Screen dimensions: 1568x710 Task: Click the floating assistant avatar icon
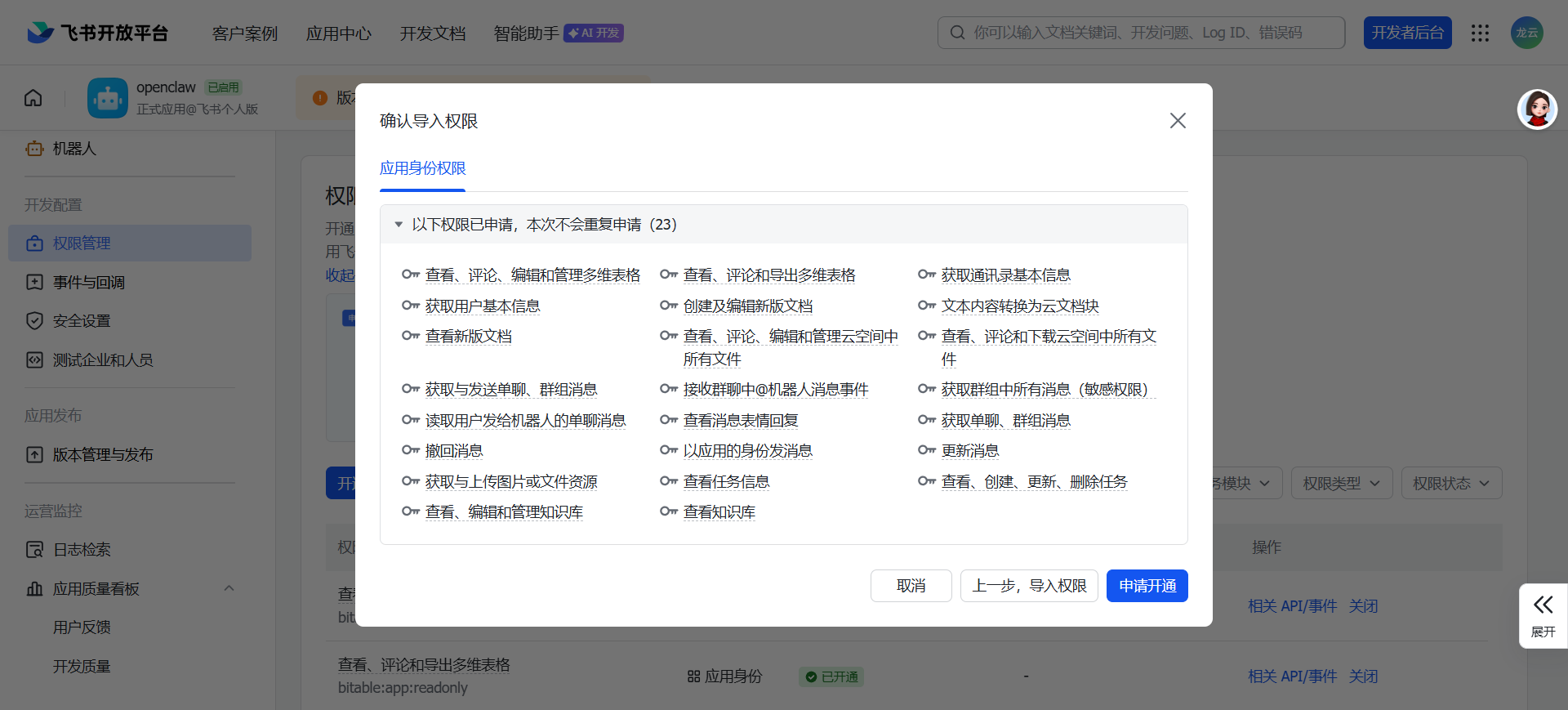pyautogui.click(x=1537, y=109)
